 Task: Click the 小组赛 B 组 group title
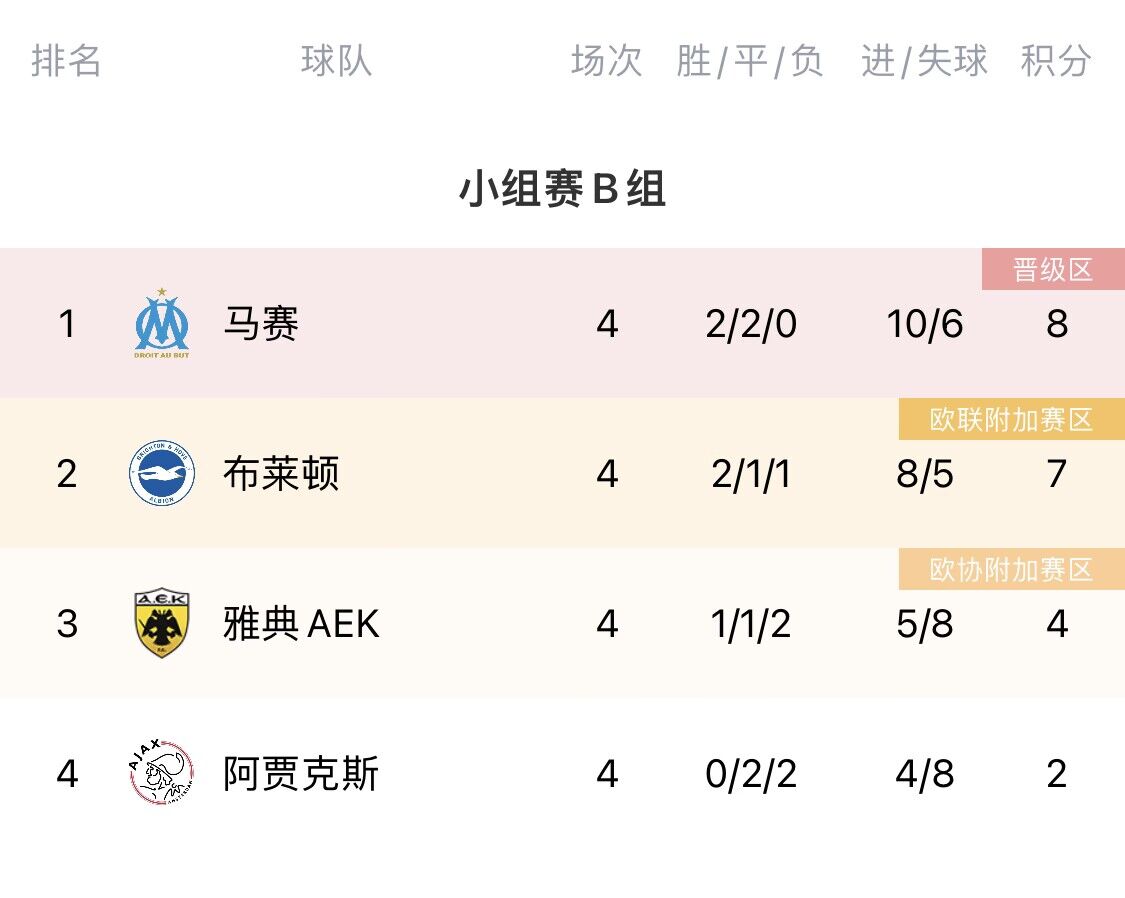pyautogui.click(x=562, y=189)
